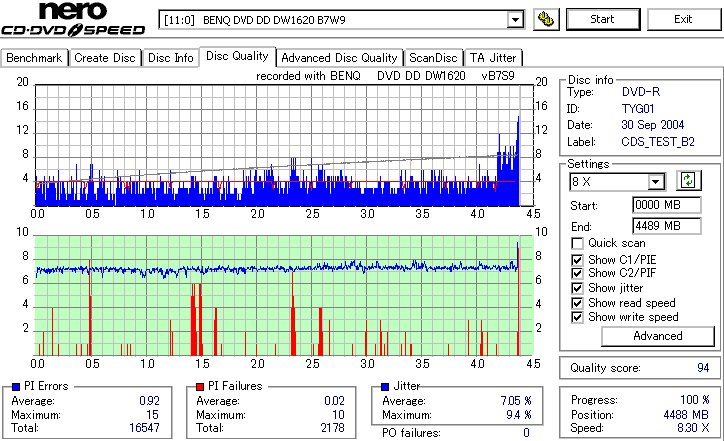724x441 pixels.
Task: Open the BENQ drive selection dropdown
Action: [515, 20]
